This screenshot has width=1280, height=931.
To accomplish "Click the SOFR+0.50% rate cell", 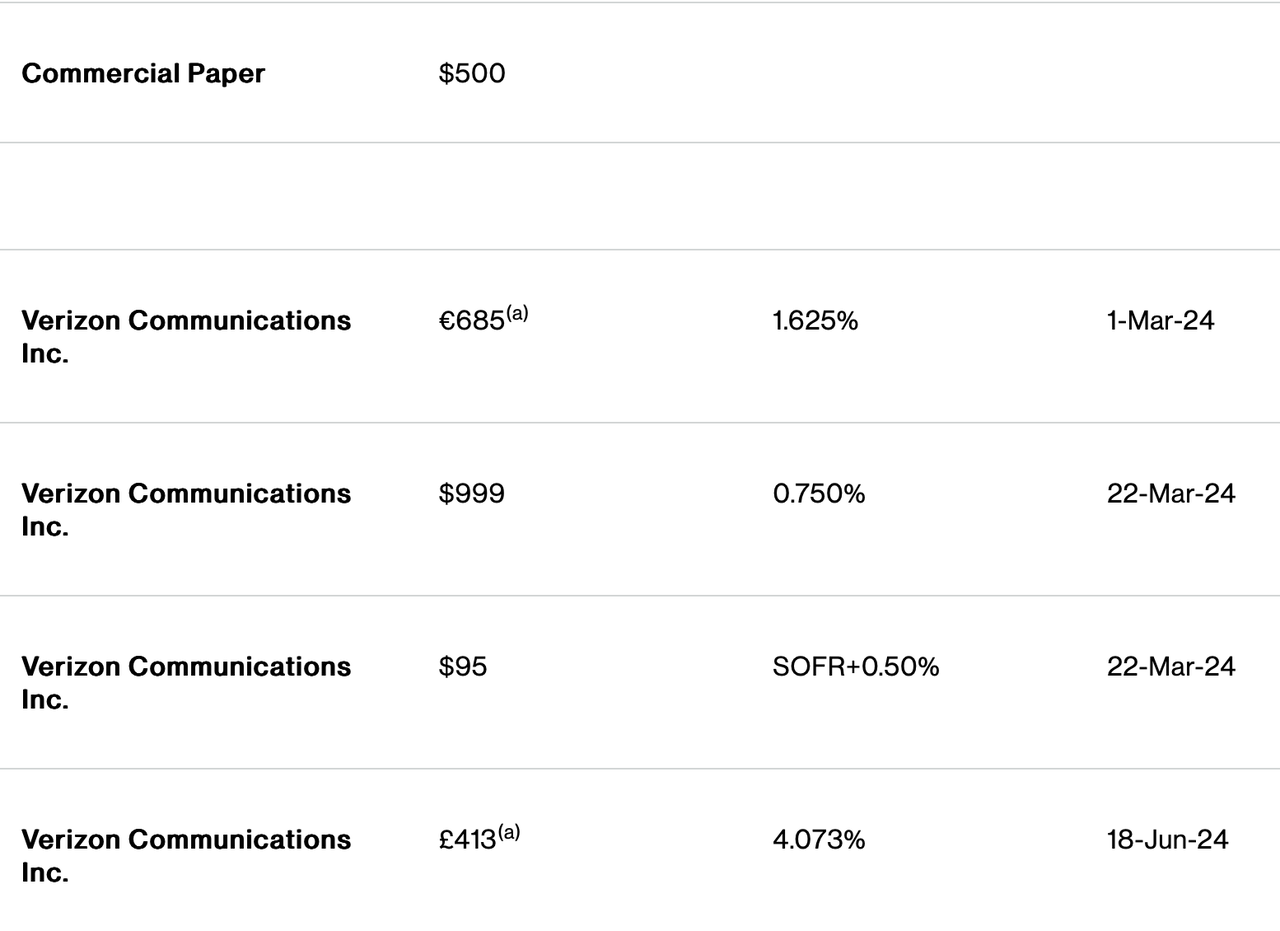I will 856,667.
